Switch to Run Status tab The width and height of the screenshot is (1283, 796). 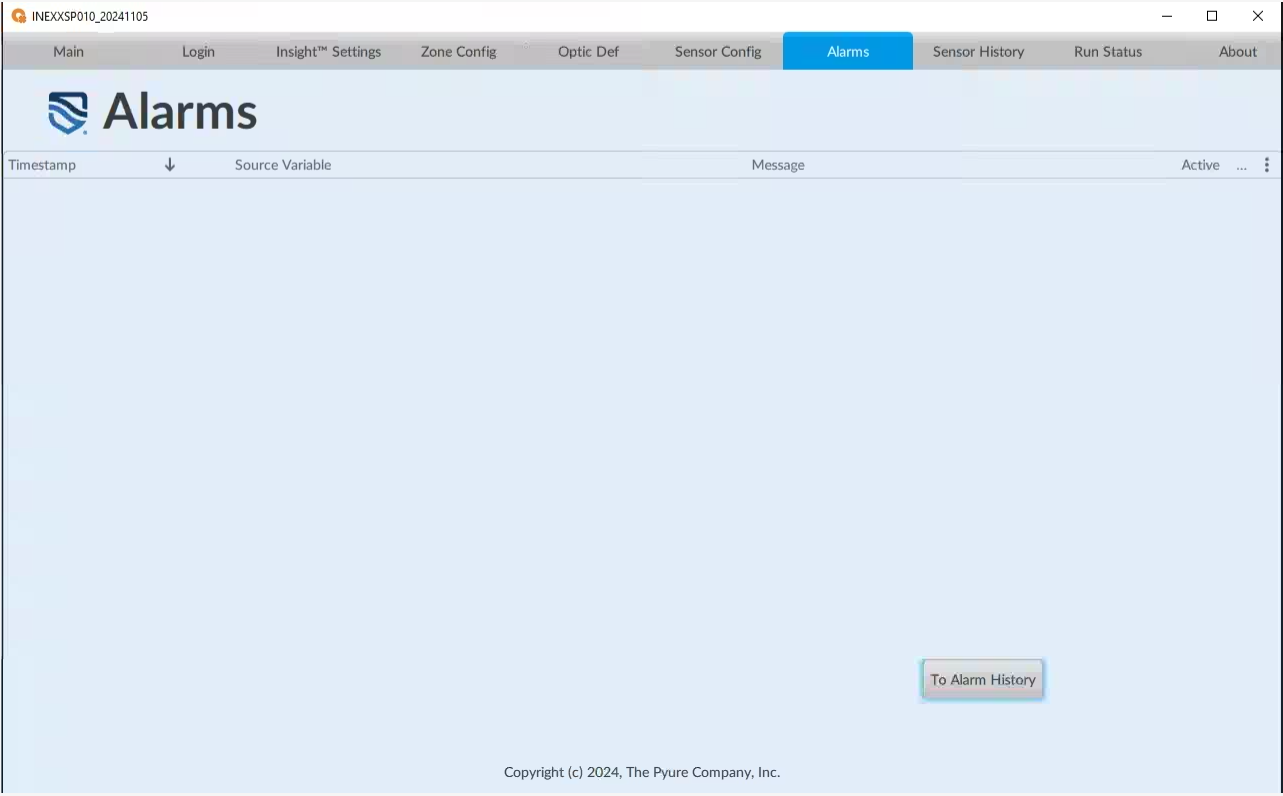point(1108,52)
